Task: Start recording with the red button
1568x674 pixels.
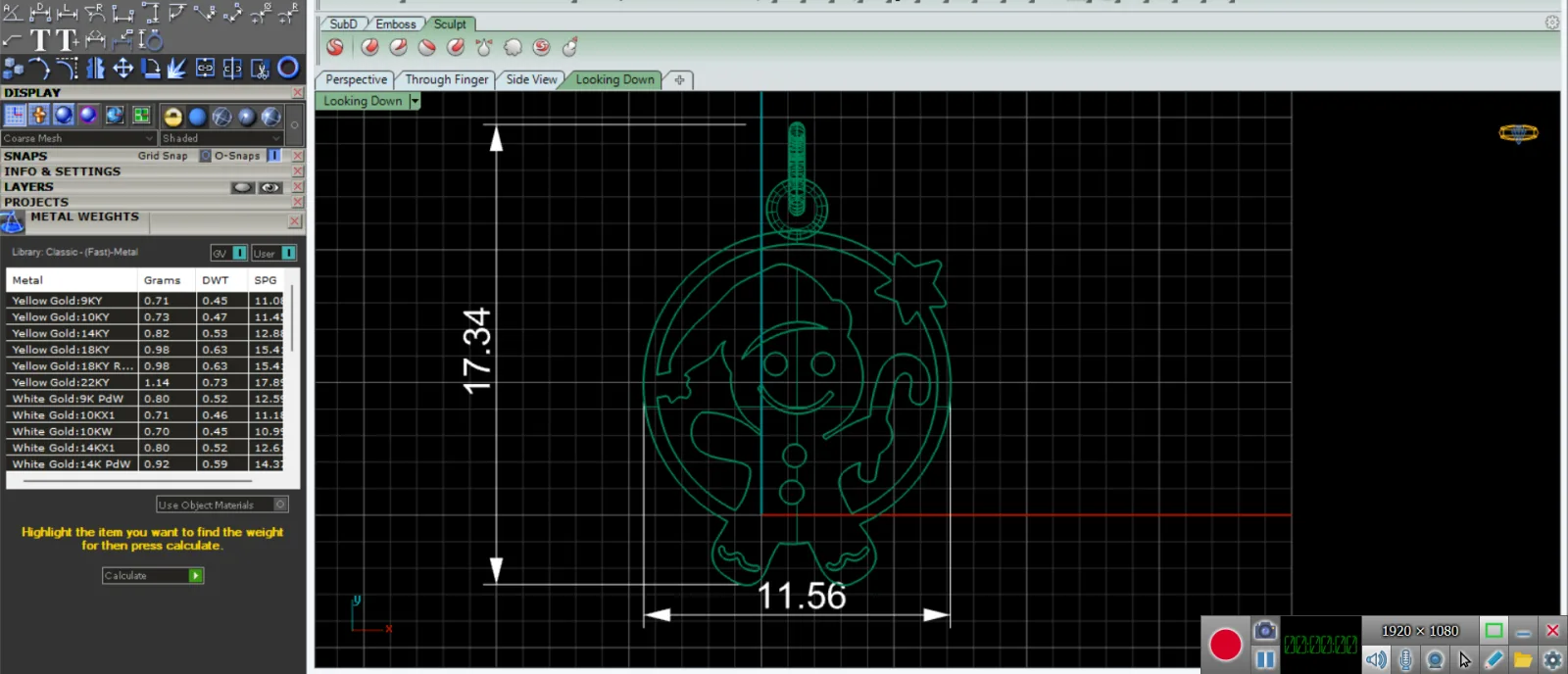Action: pos(1225,645)
